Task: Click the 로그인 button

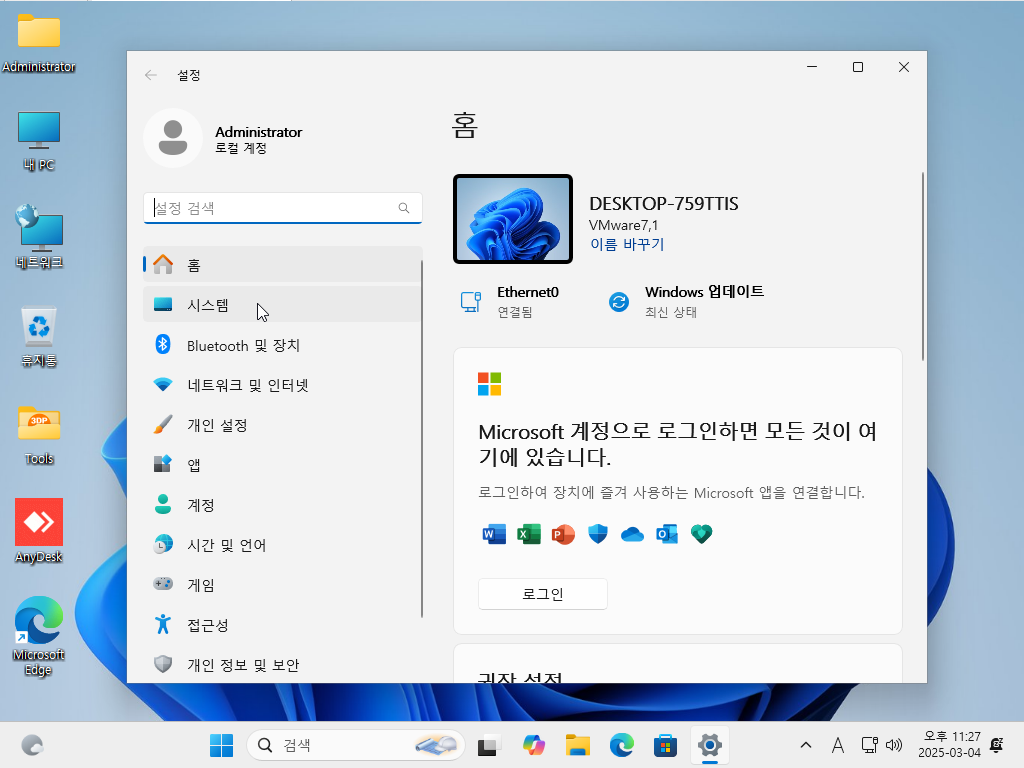Action: 543,594
